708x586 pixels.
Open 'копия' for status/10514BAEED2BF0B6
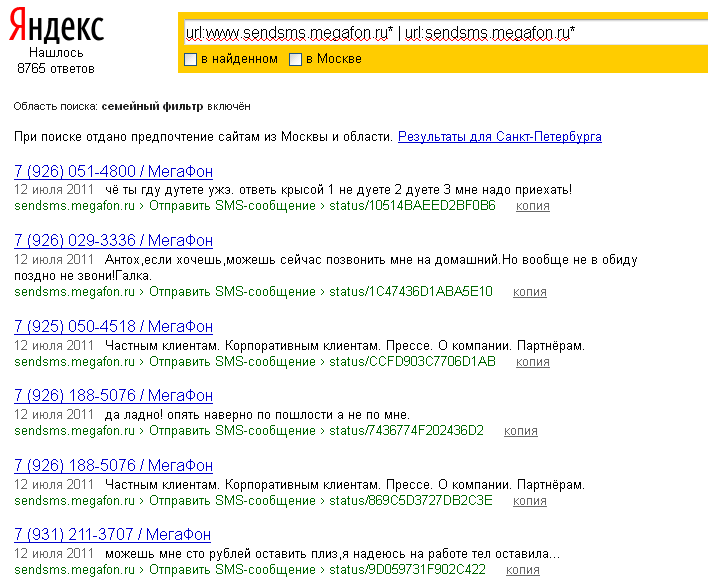(x=533, y=206)
